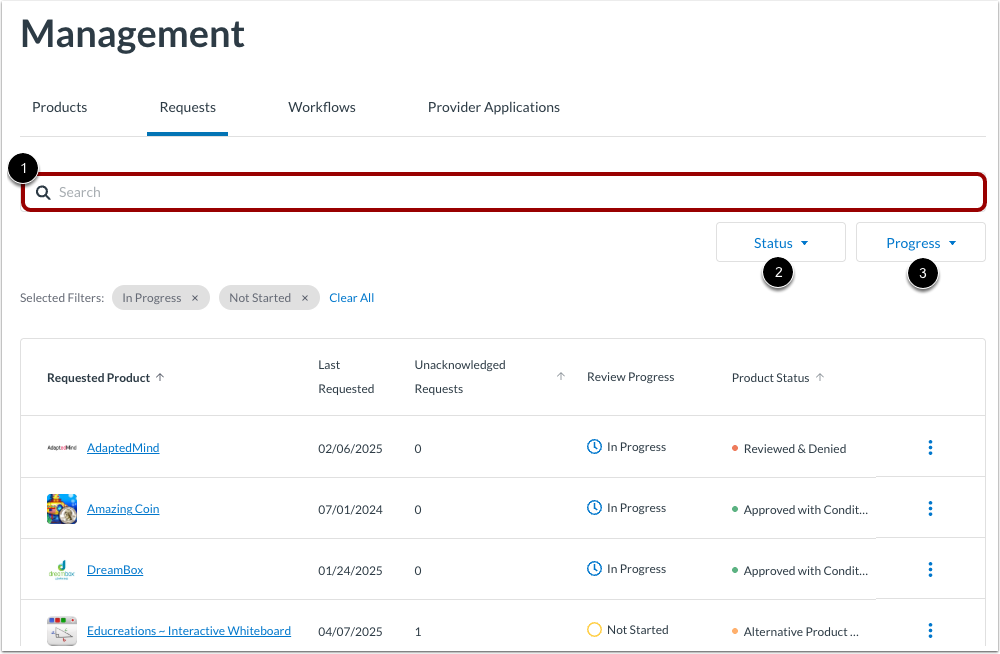Focus the Search input field

point(504,192)
